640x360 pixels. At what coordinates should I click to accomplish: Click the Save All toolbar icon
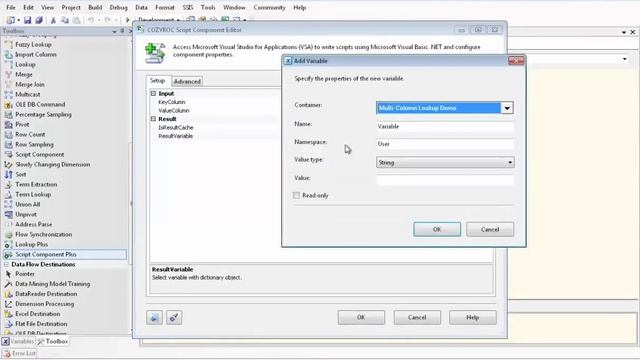39,20
